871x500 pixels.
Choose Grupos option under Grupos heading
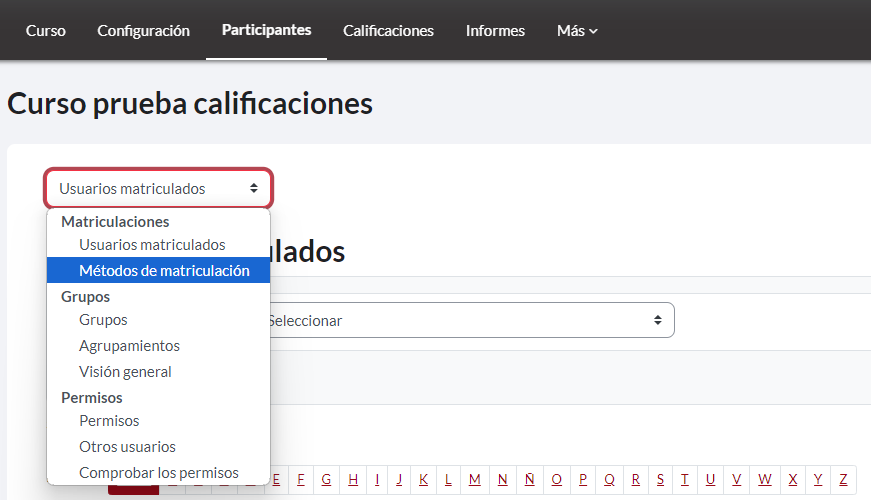(x=103, y=320)
